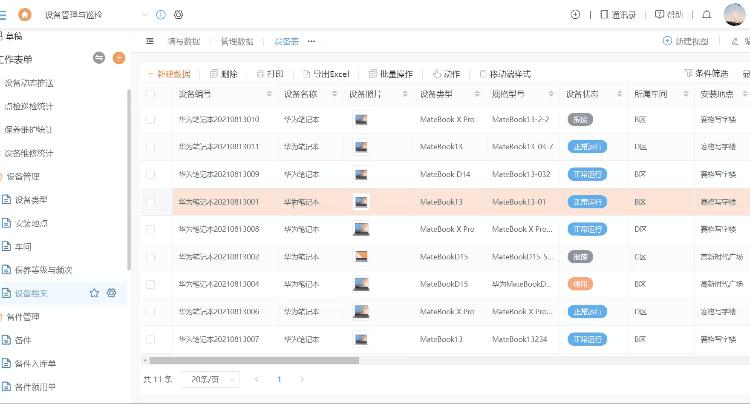Check the highlighted row 华为笔记本20210813001
Image resolution: width=750 pixels, height=404 pixels.
[151, 202]
